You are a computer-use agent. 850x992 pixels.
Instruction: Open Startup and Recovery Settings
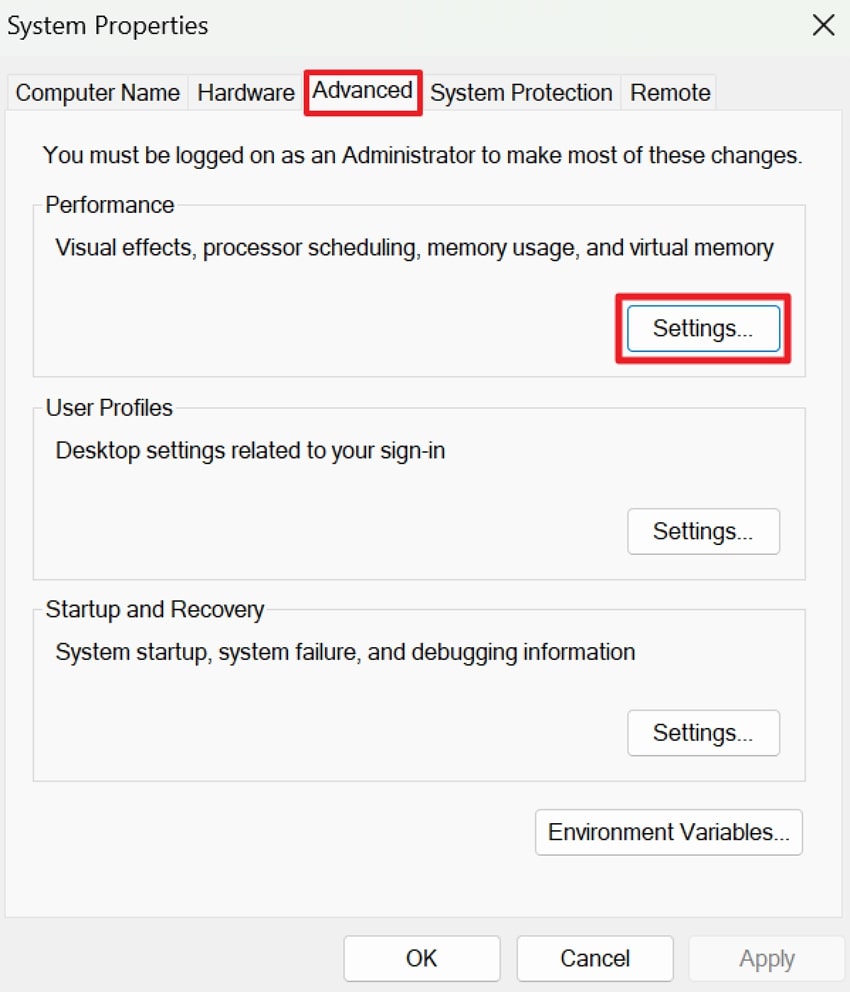[x=703, y=733]
